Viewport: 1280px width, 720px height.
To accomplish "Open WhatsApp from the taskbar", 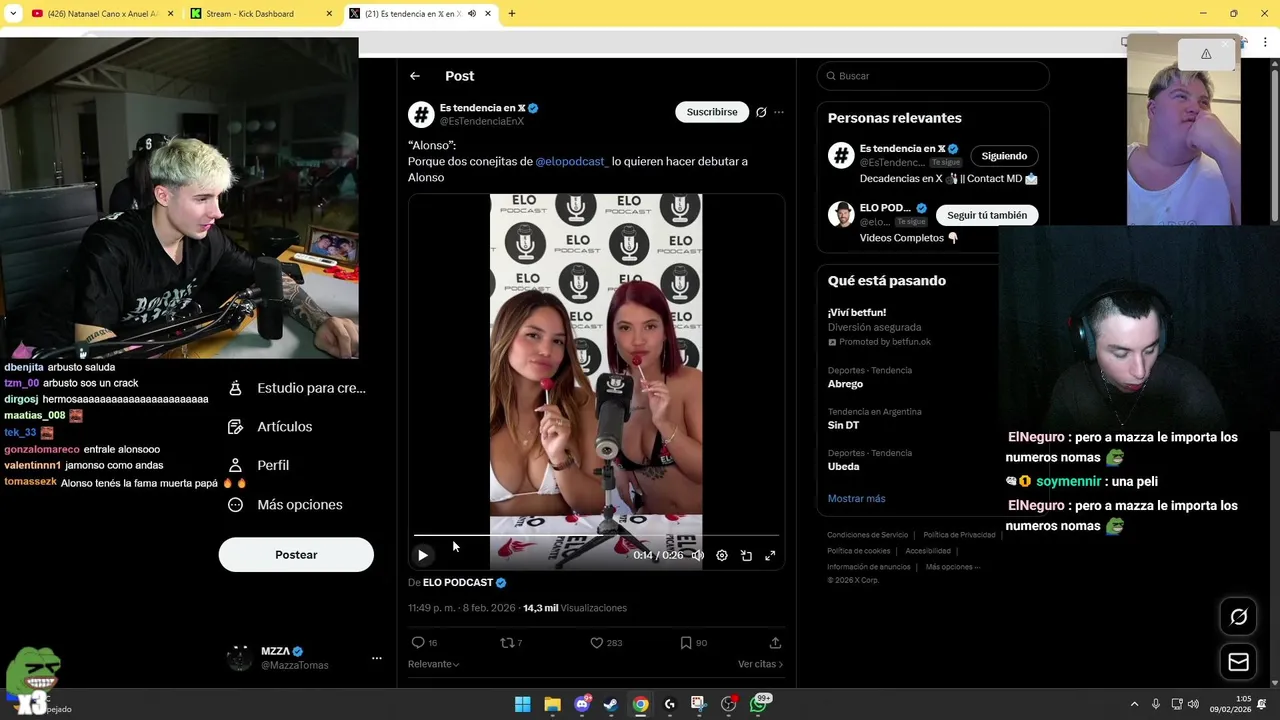I will tap(759, 705).
